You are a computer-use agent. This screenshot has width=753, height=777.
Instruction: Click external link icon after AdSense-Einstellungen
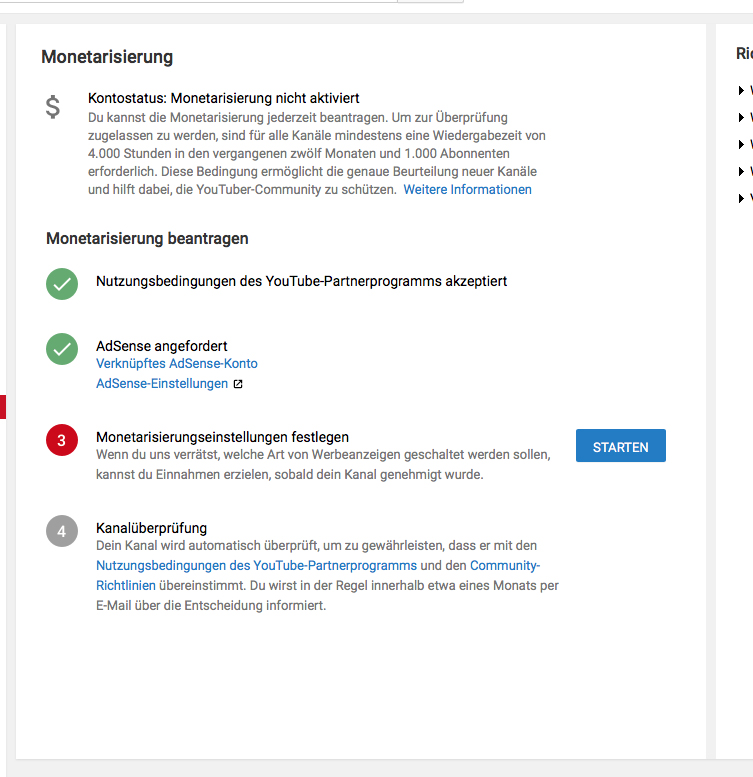[x=237, y=384]
